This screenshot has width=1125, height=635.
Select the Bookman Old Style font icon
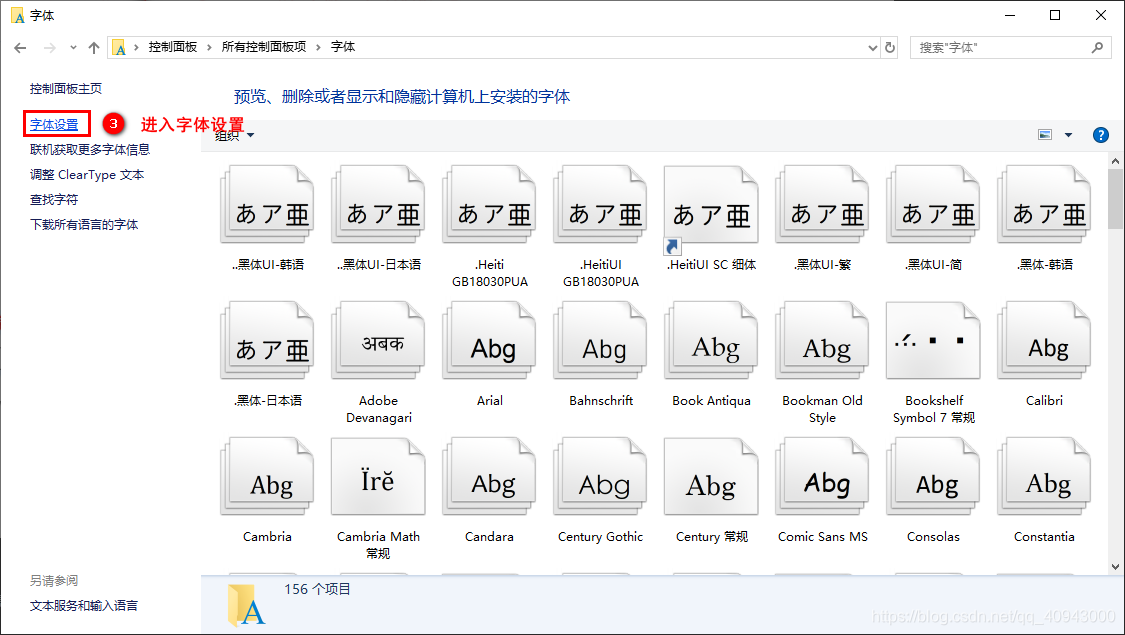[822, 341]
